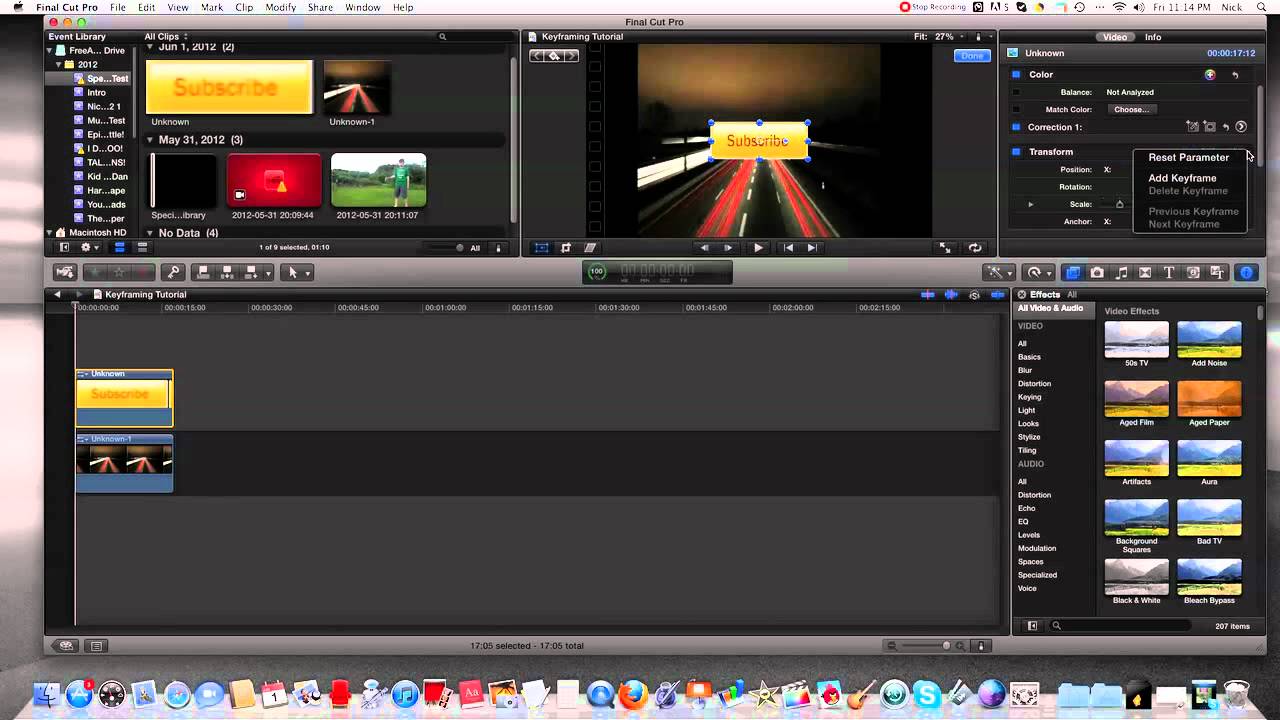Viewport: 1280px width, 720px height.
Task: Click the keyword editor key icon
Action: click(x=173, y=272)
